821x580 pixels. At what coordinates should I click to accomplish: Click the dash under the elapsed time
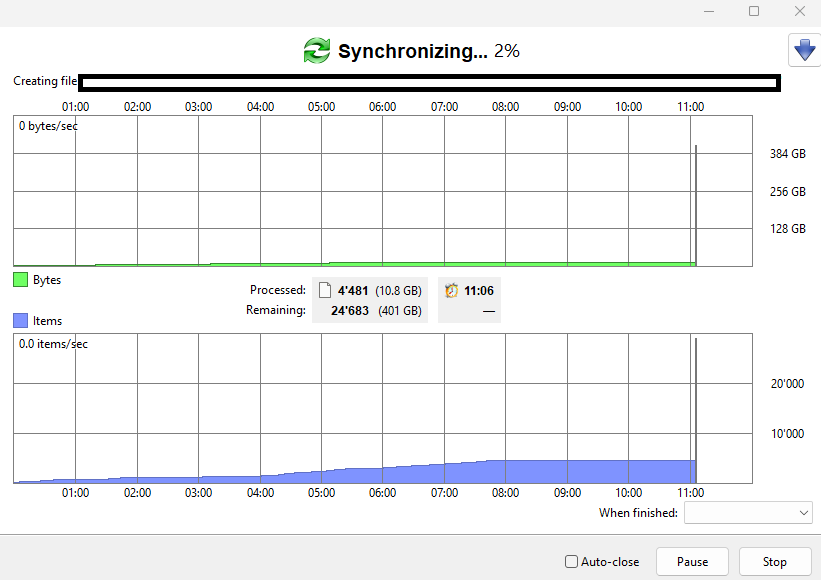(489, 311)
